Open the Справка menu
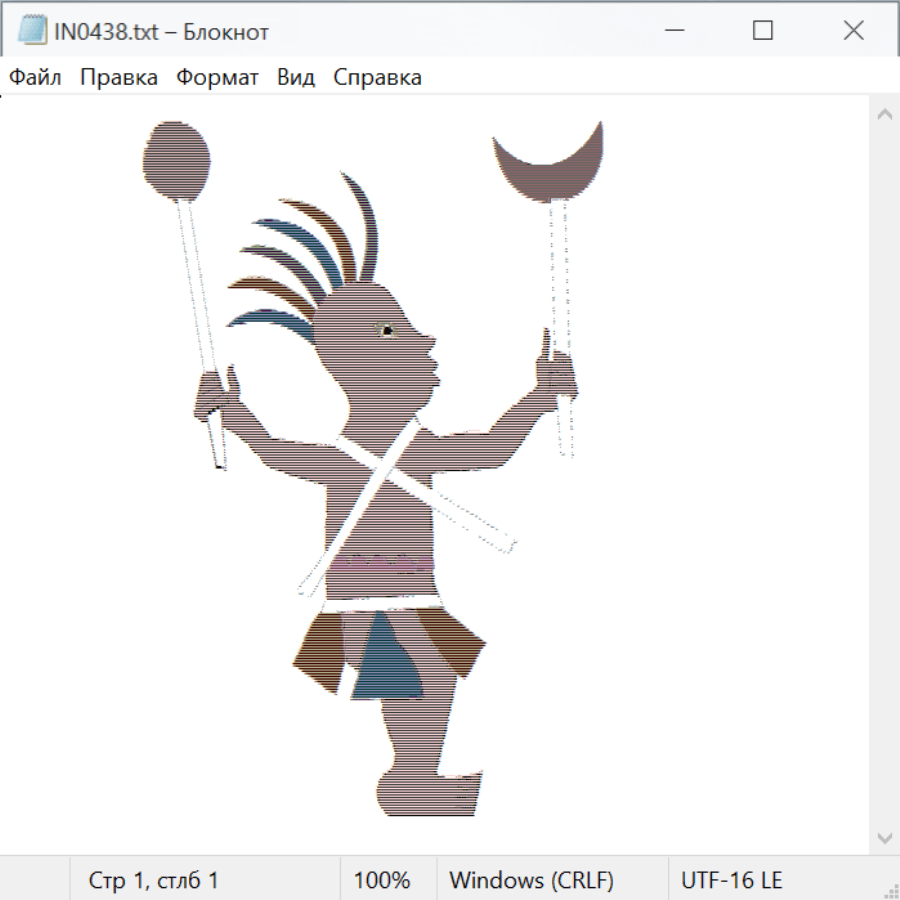 tap(377, 78)
